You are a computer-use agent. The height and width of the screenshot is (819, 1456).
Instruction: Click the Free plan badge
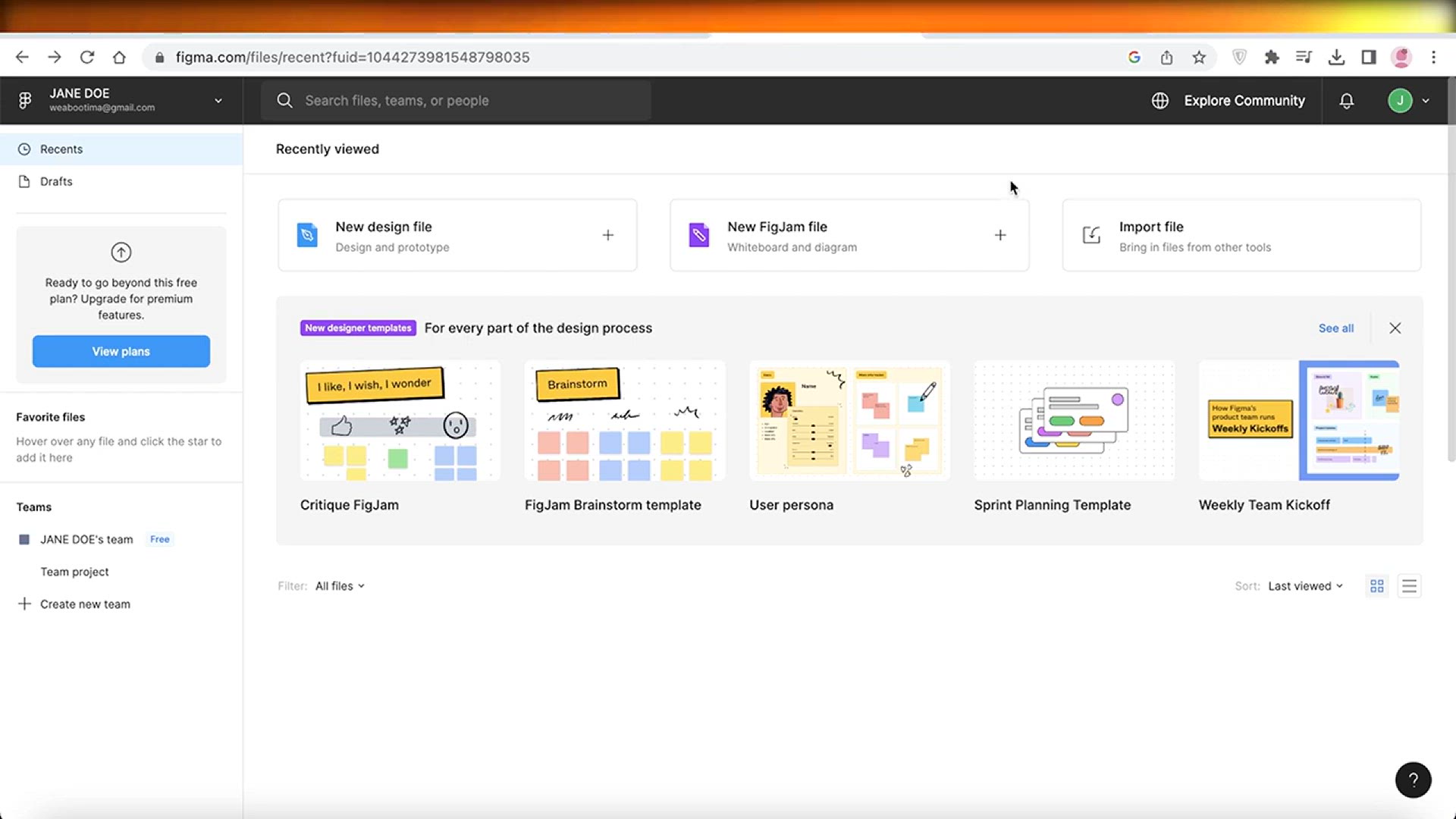(159, 539)
